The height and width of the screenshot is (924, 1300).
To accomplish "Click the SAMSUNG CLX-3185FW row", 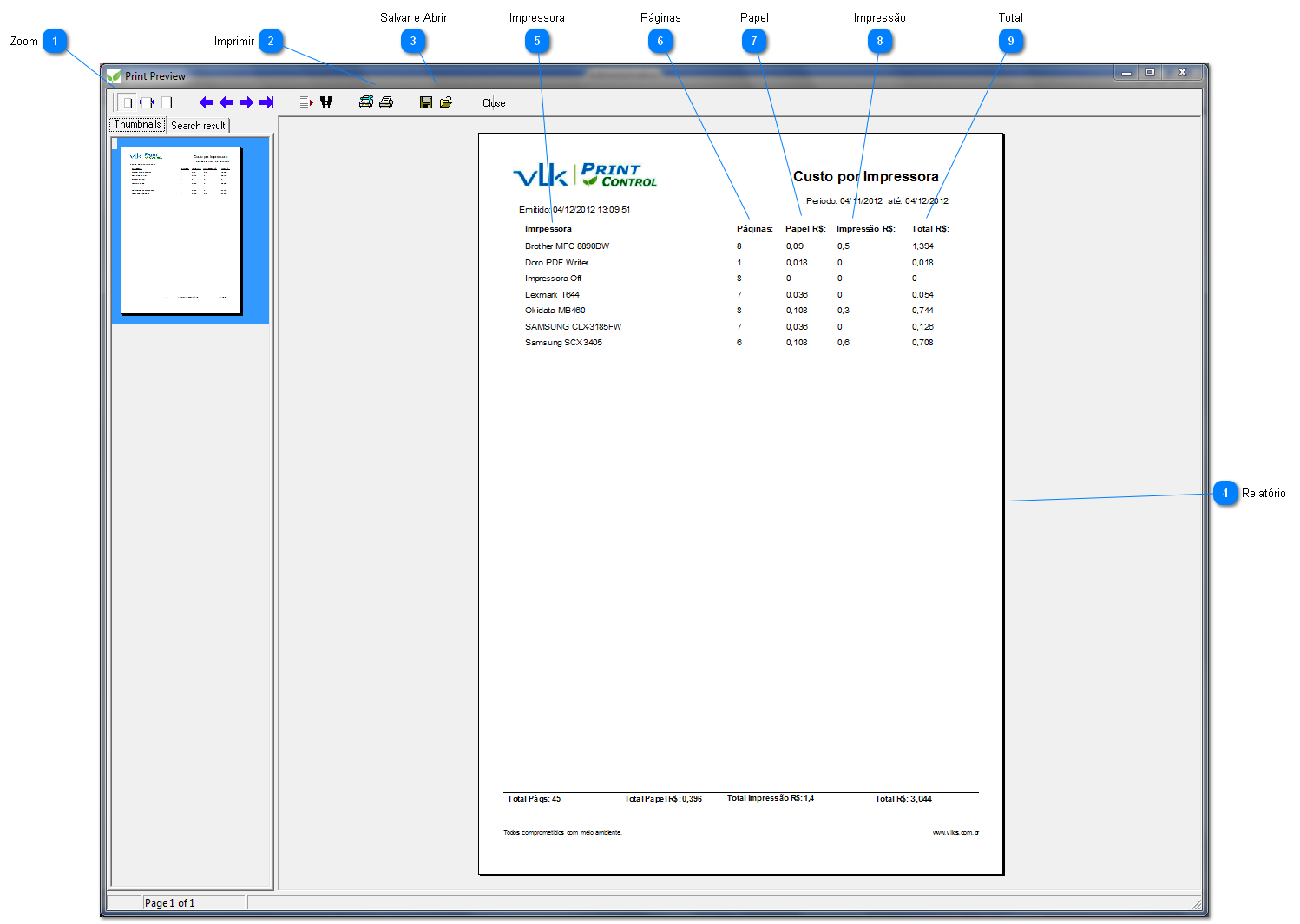I will point(729,327).
